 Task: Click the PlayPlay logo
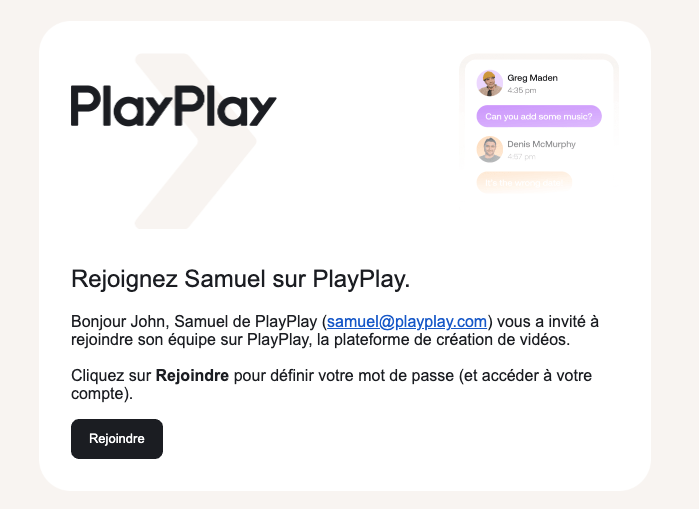tap(173, 106)
